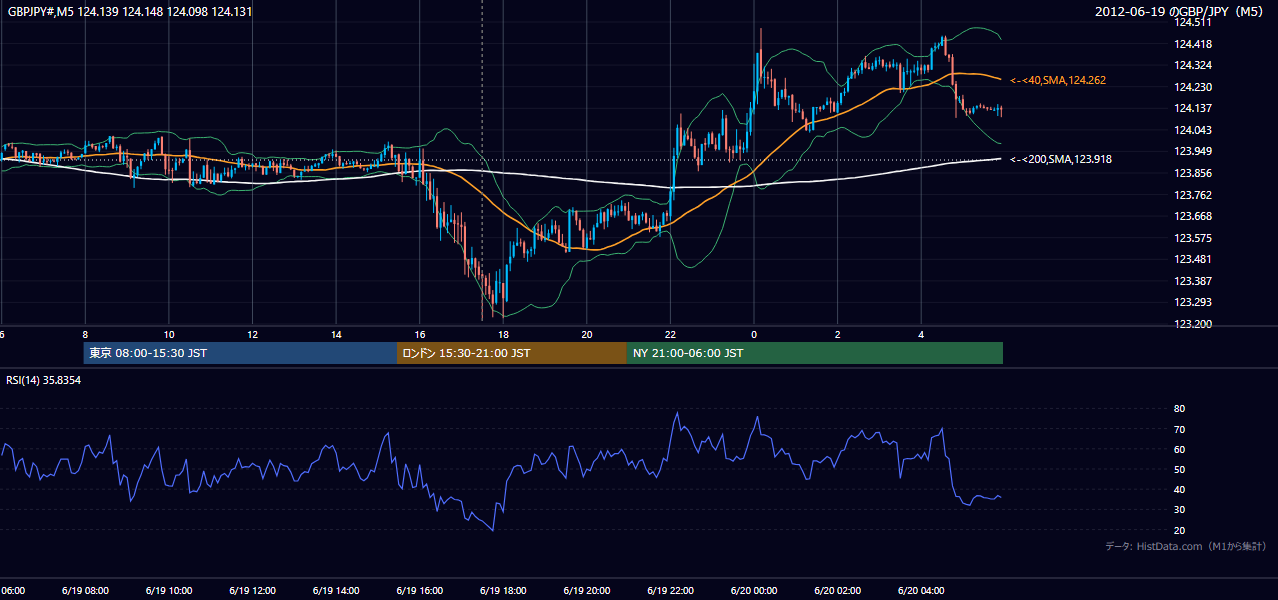Image resolution: width=1278 pixels, height=600 pixels.
Task: Select the NY 21:00-06:00 JST session bar
Action: click(x=815, y=353)
